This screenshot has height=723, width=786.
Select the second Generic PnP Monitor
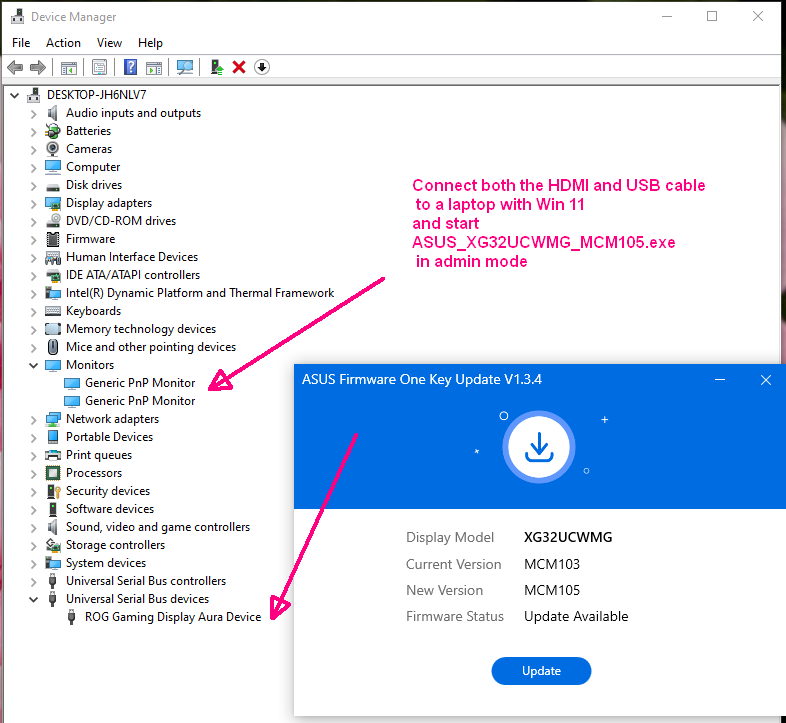[x=140, y=401]
